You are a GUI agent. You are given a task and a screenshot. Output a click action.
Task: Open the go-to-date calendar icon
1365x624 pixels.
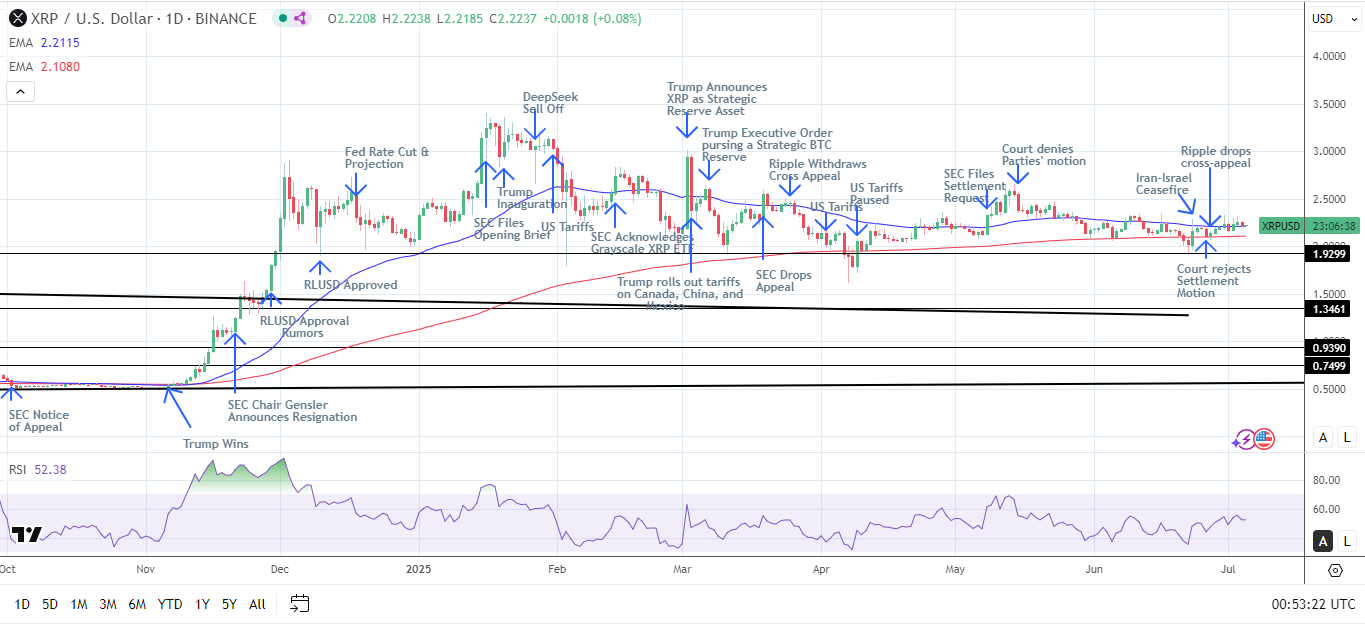[x=299, y=603]
